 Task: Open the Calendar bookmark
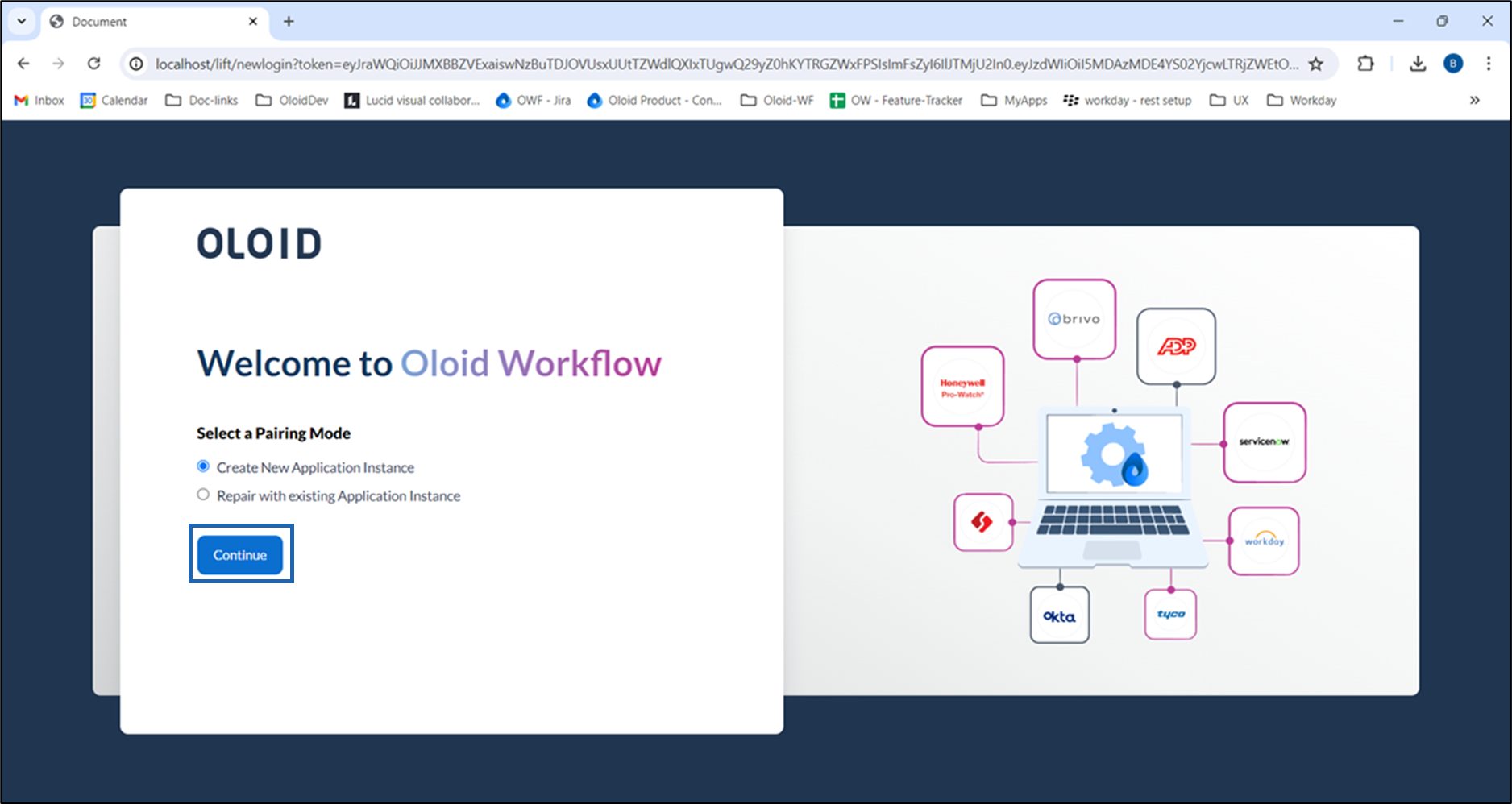coord(114,100)
